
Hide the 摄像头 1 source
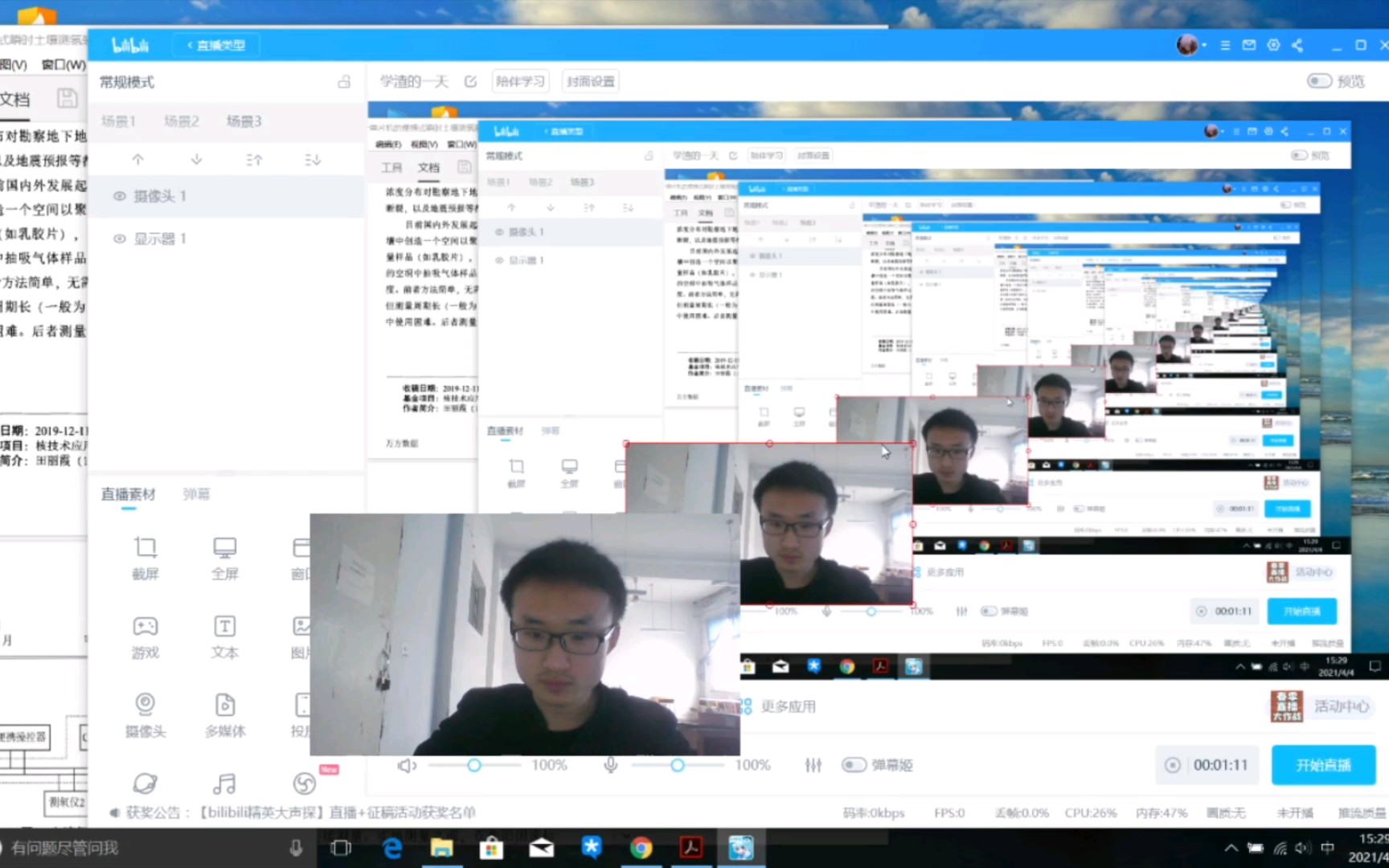[119, 195]
